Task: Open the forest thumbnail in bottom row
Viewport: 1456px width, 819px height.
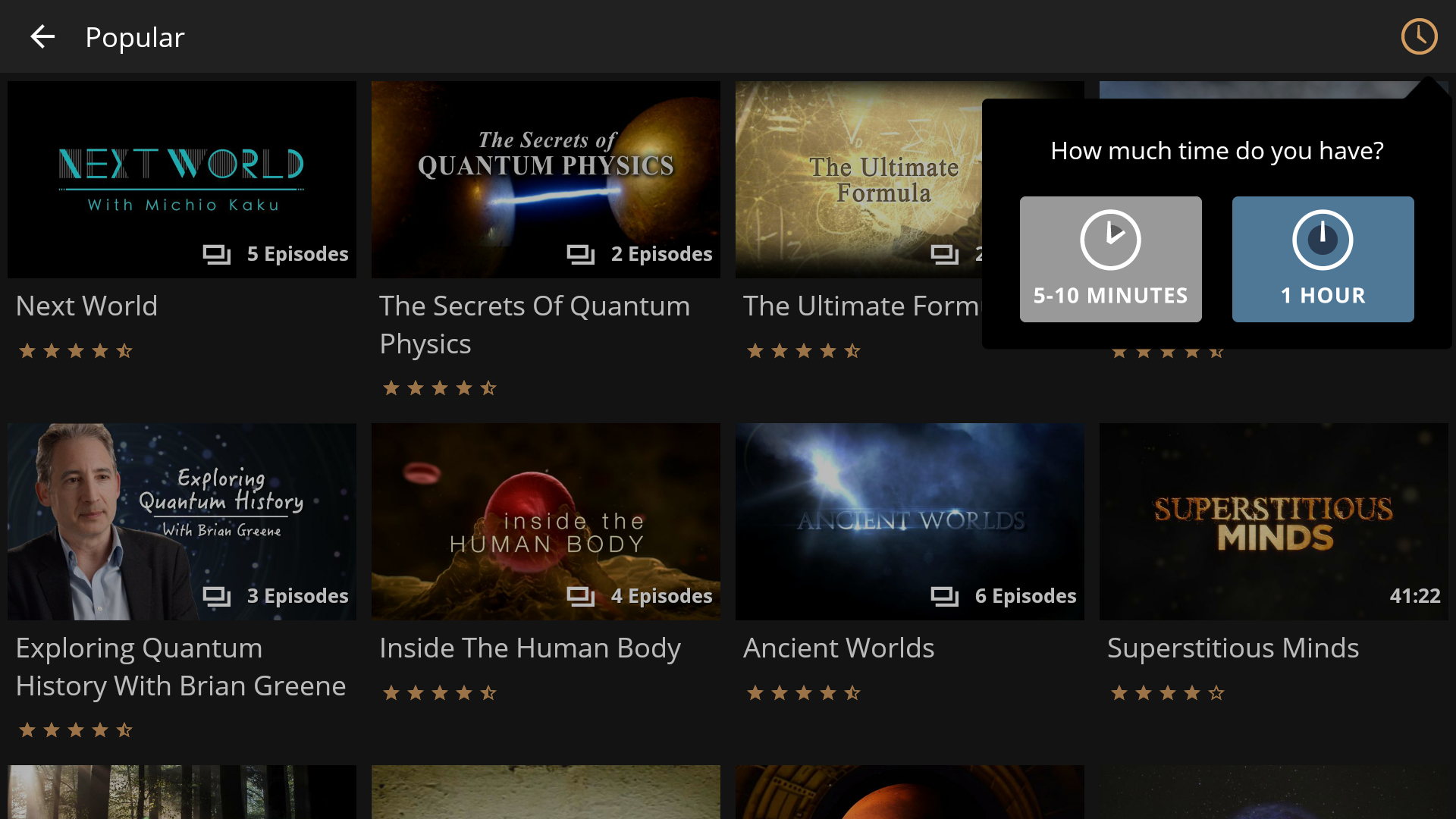Action: [x=182, y=792]
